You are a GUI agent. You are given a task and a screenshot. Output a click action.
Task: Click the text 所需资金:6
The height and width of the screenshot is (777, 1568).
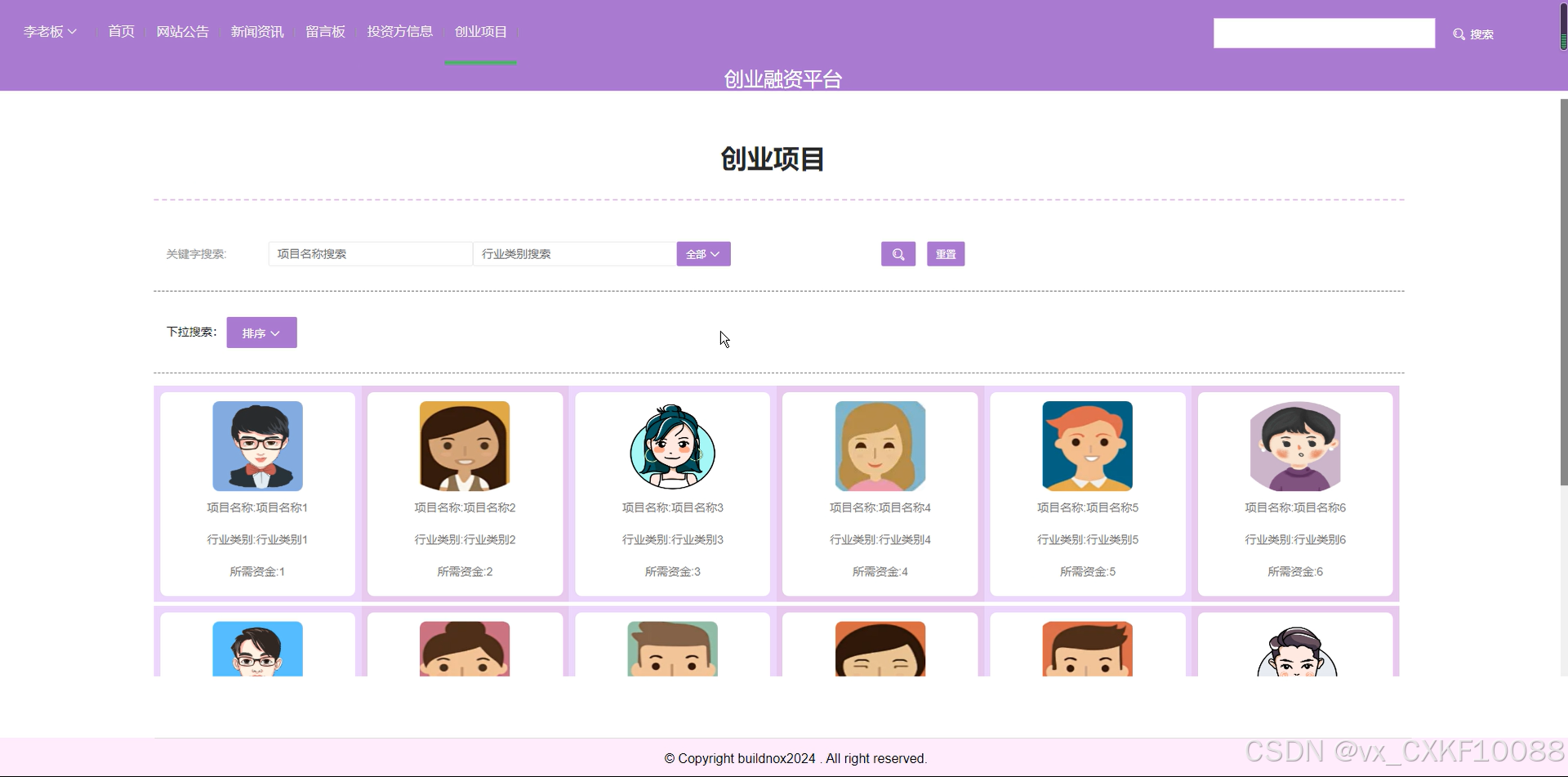tap(1295, 571)
